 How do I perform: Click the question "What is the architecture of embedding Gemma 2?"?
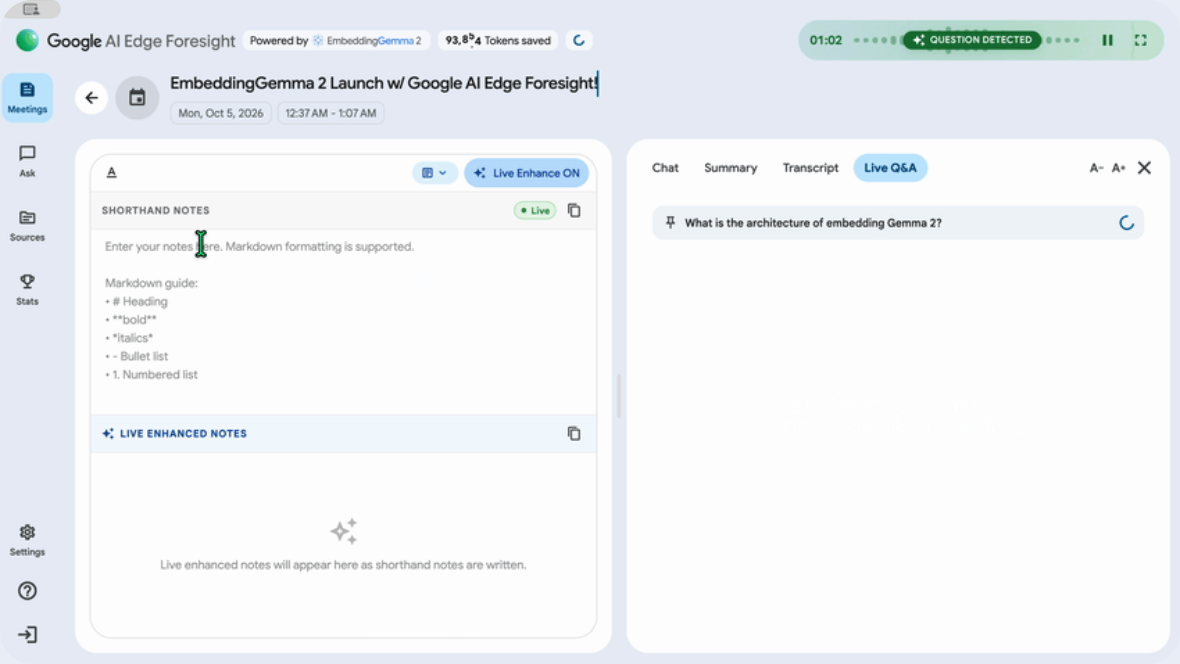[x=813, y=223]
